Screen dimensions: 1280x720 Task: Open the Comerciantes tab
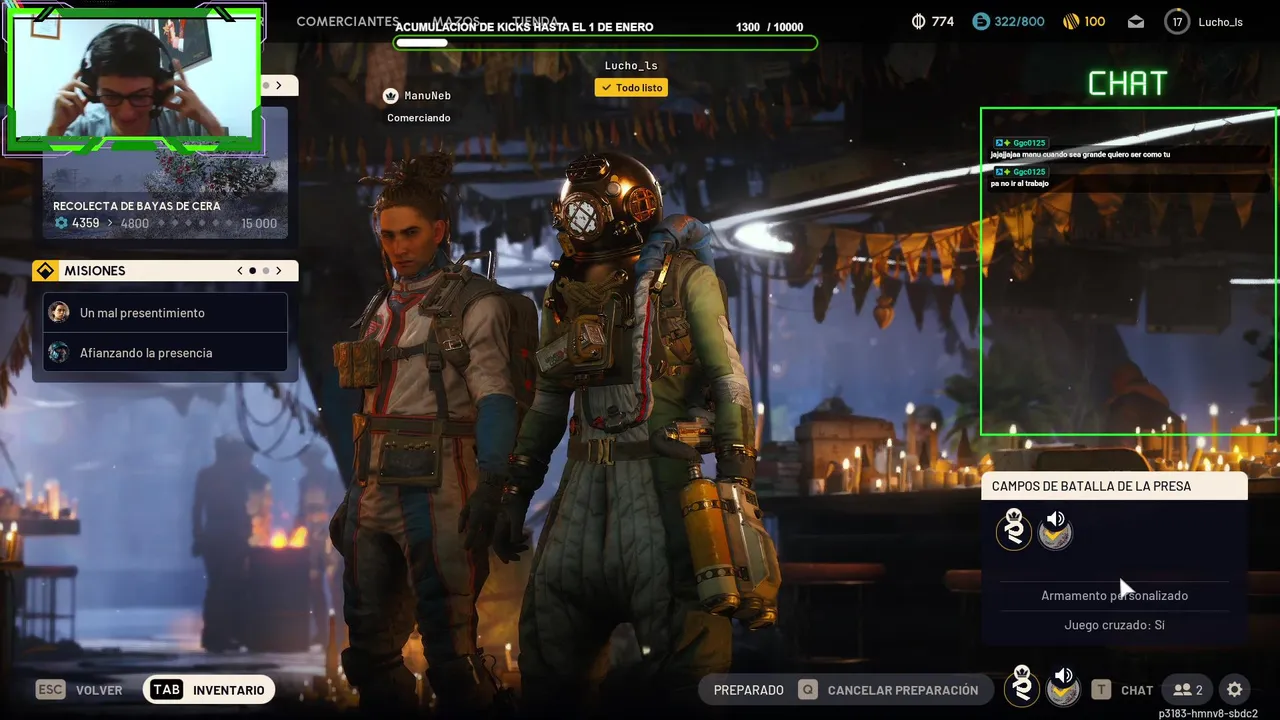pos(348,22)
